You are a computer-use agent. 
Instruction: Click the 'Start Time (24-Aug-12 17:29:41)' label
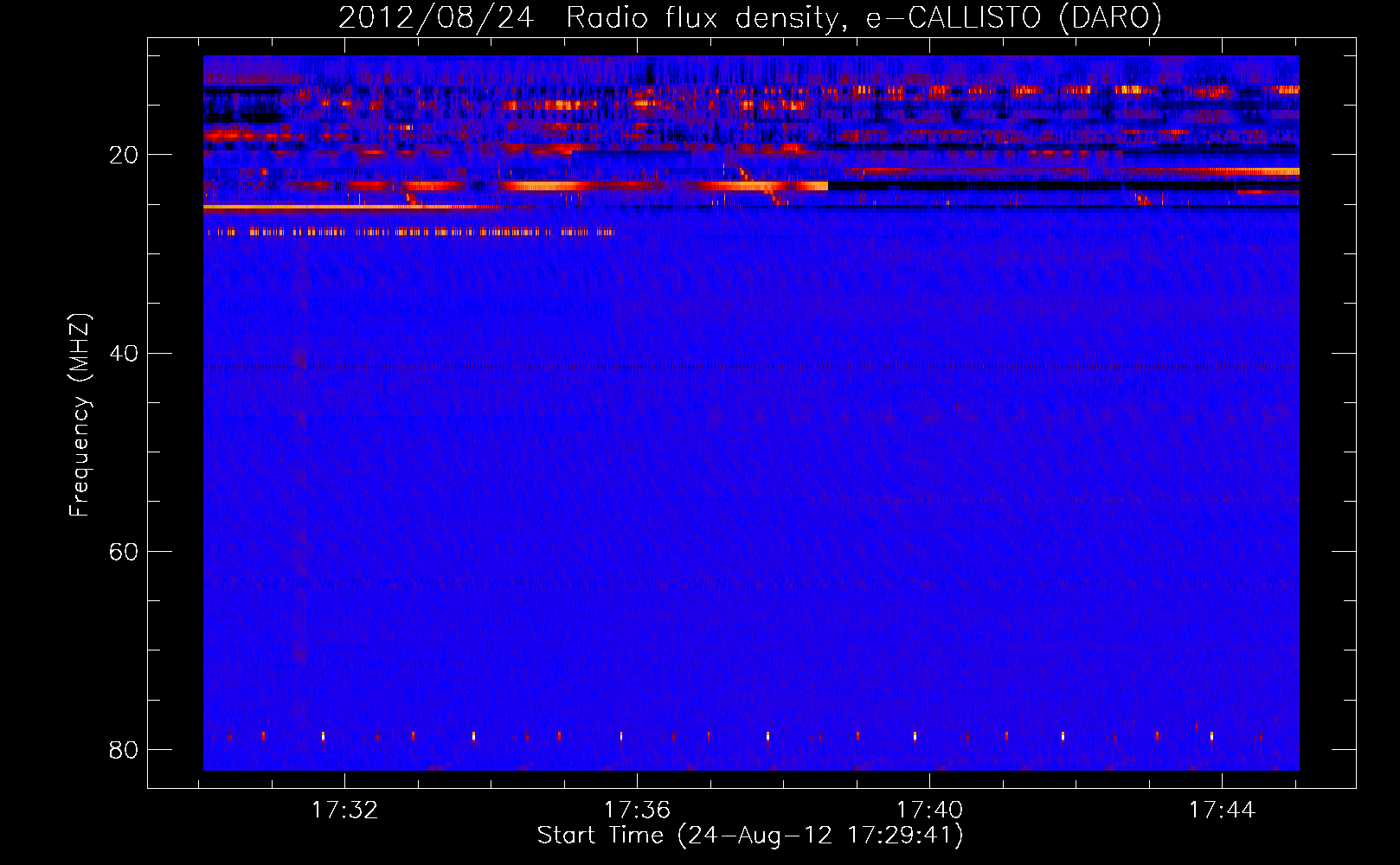pos(750,836)
